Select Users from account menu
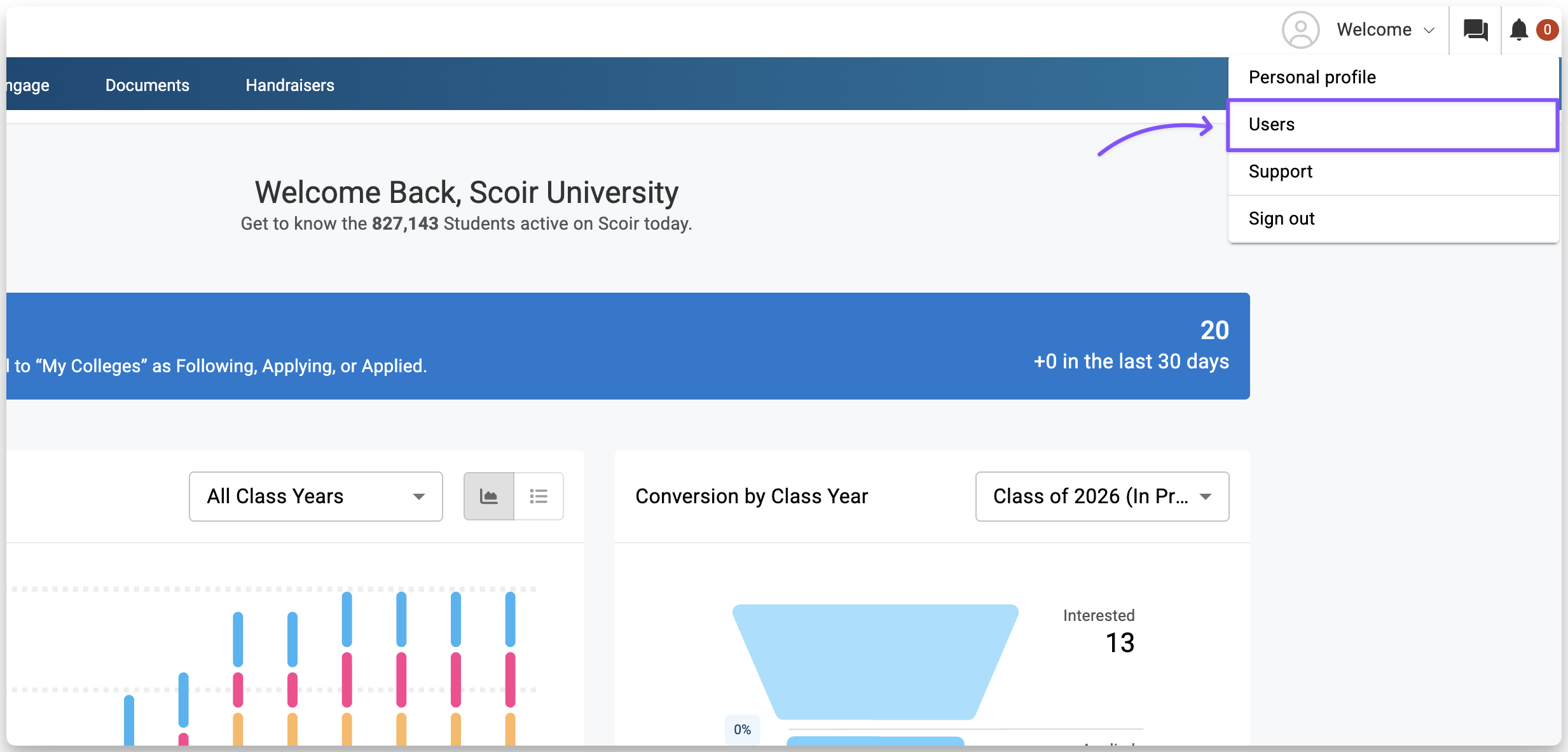 pyautogui.click(x=1272, y=125)
